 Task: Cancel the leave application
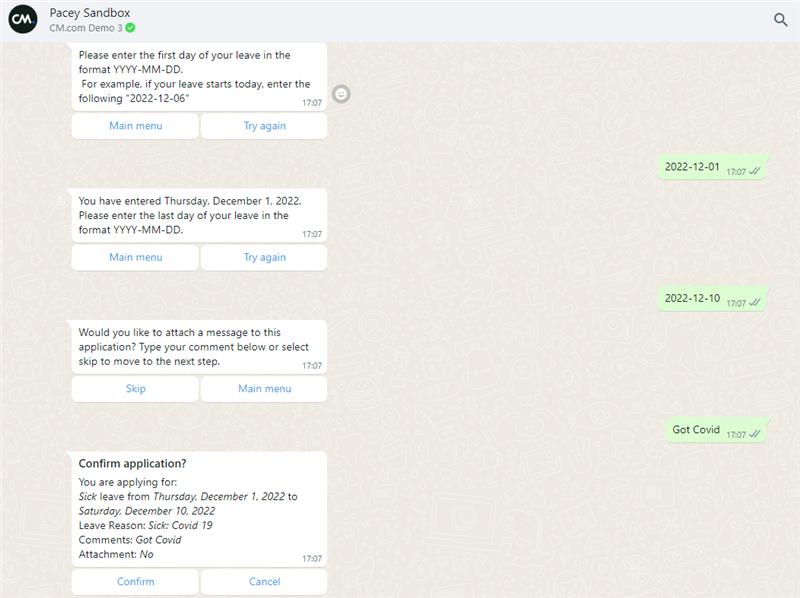[x=264, y=582]
